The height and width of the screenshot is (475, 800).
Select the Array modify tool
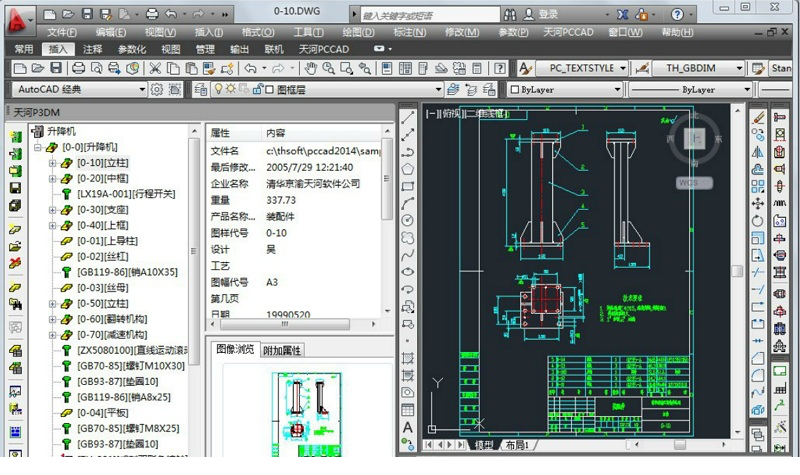[x=758, y=187]
